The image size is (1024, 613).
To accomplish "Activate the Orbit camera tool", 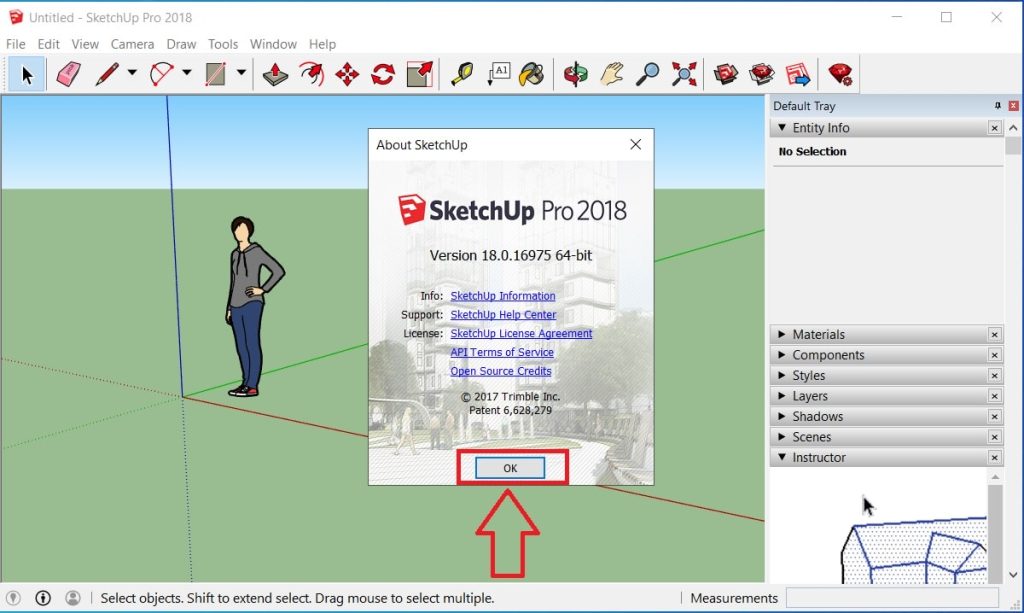I will (576, 74).
